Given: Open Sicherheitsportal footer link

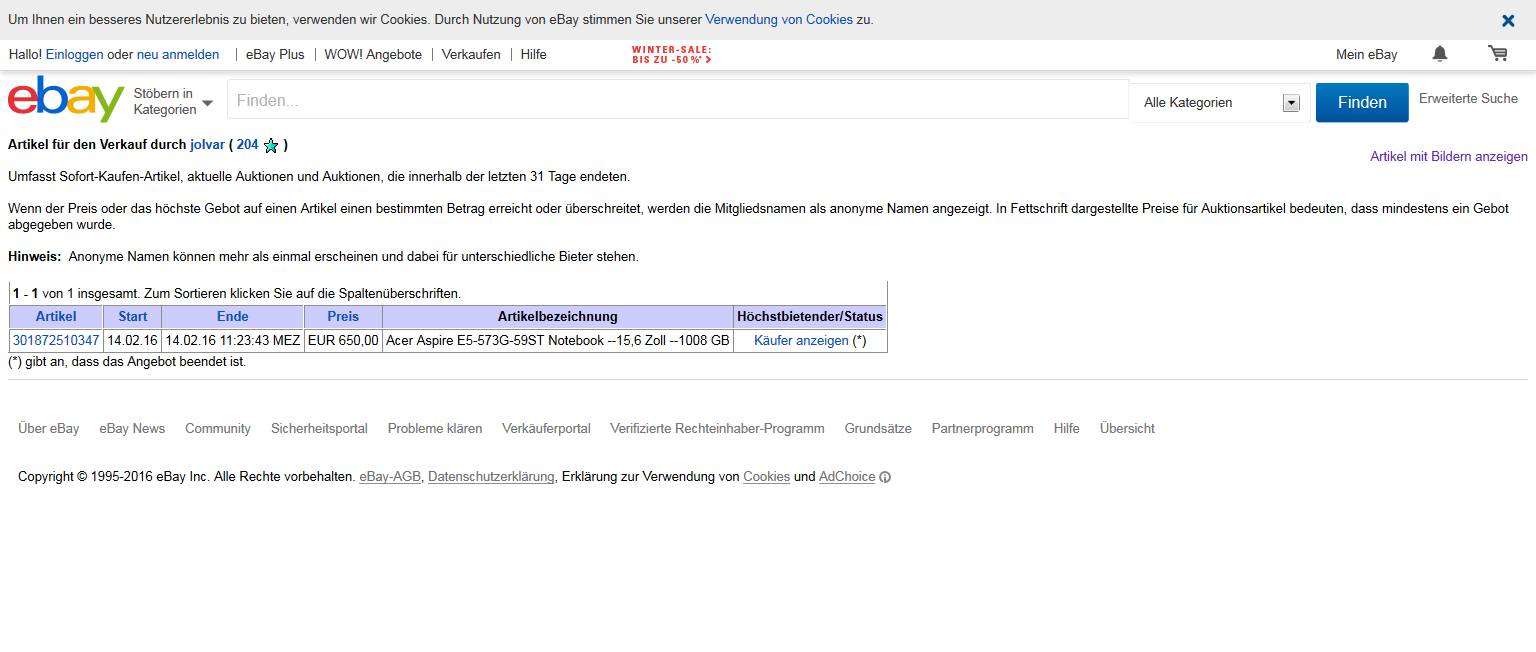Looking at the screenshot, I should coord(319,429).
